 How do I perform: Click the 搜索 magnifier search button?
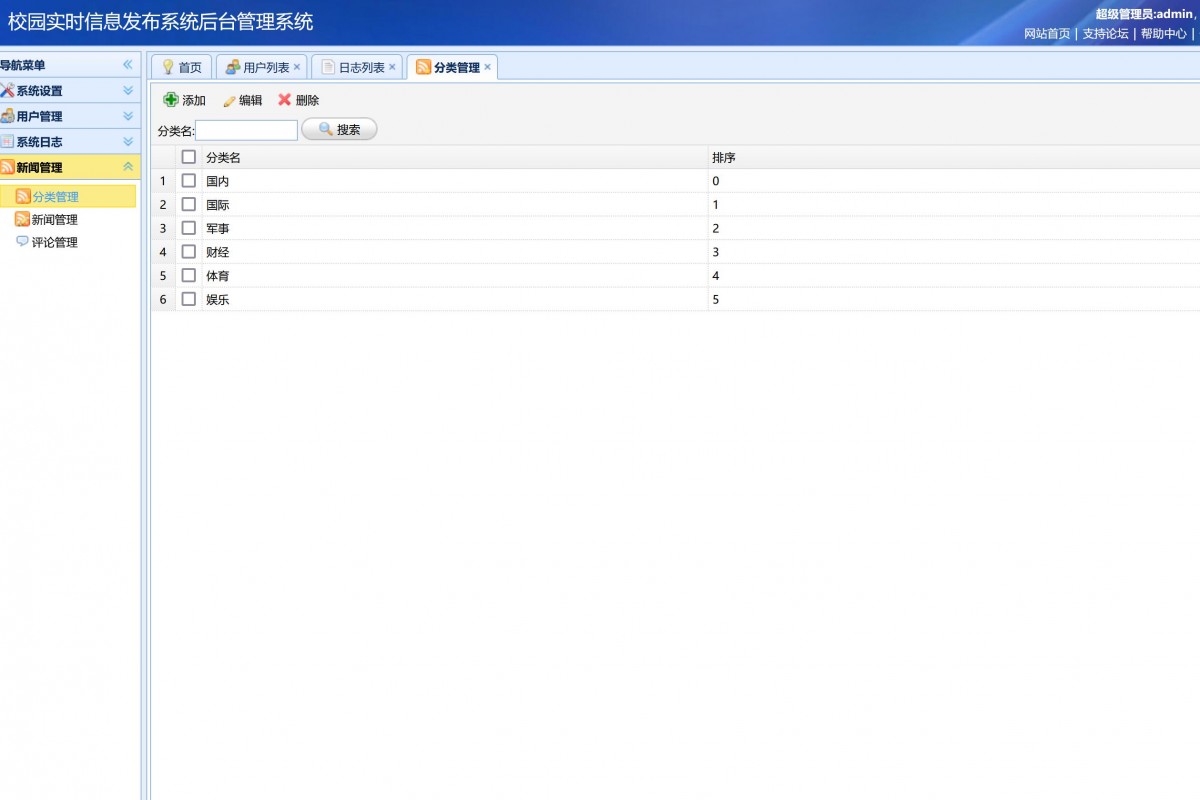tap(341, 128)
